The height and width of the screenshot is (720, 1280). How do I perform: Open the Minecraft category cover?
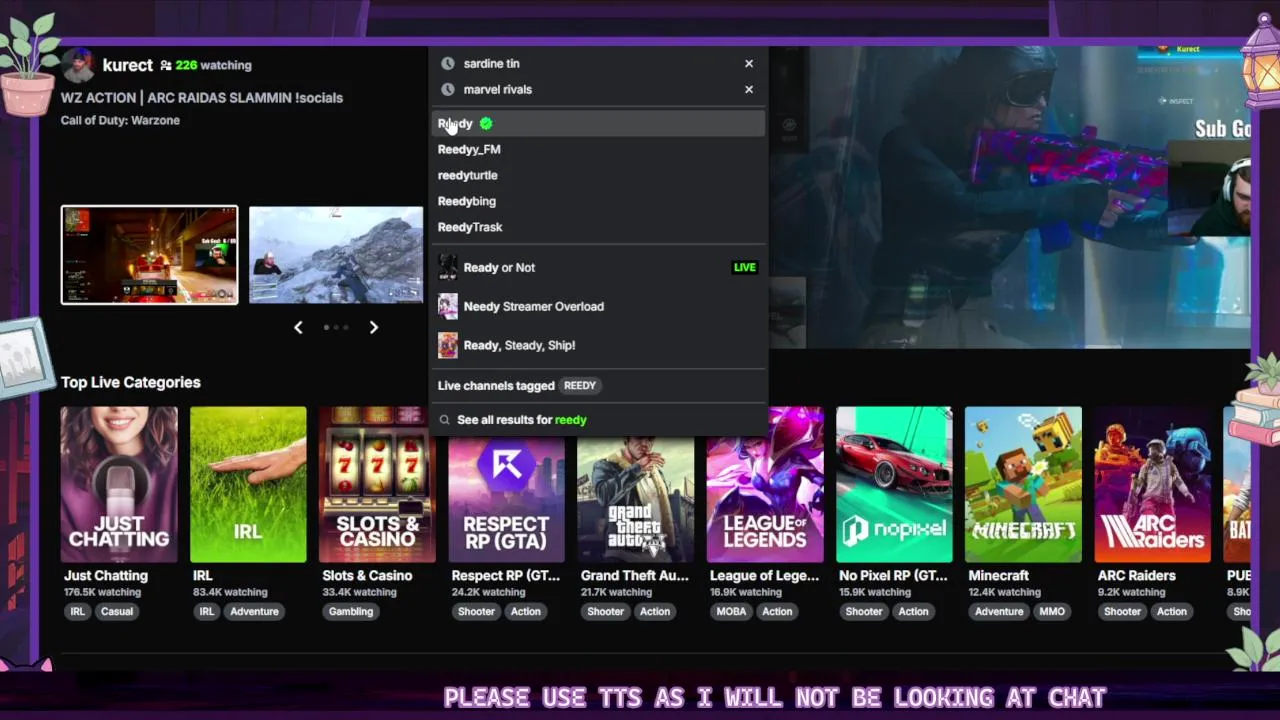coord(1023,484)
